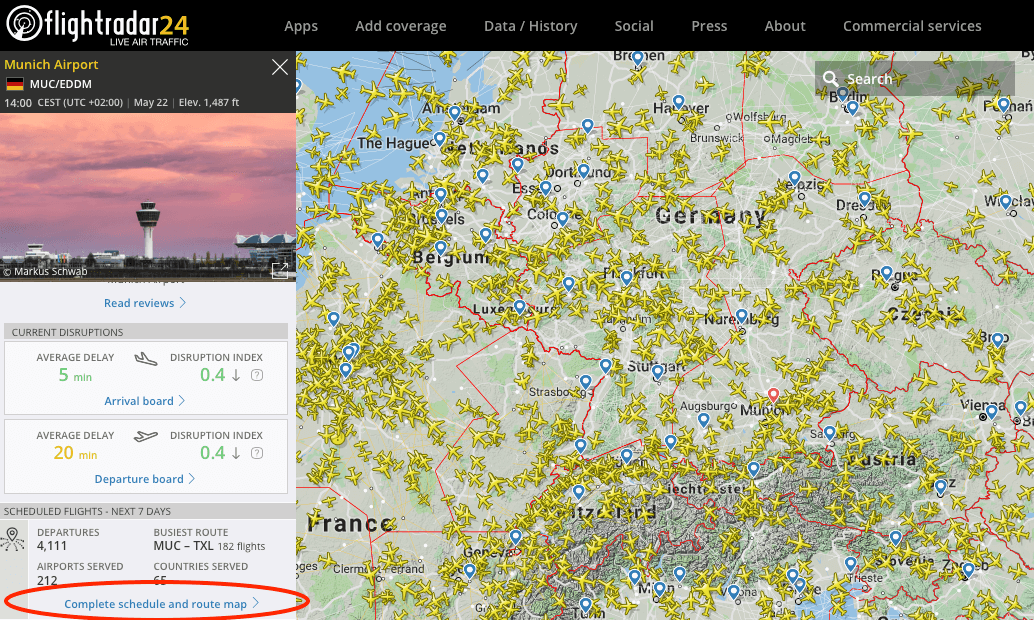Click the Munich Airport title

[x=51, y=65]
